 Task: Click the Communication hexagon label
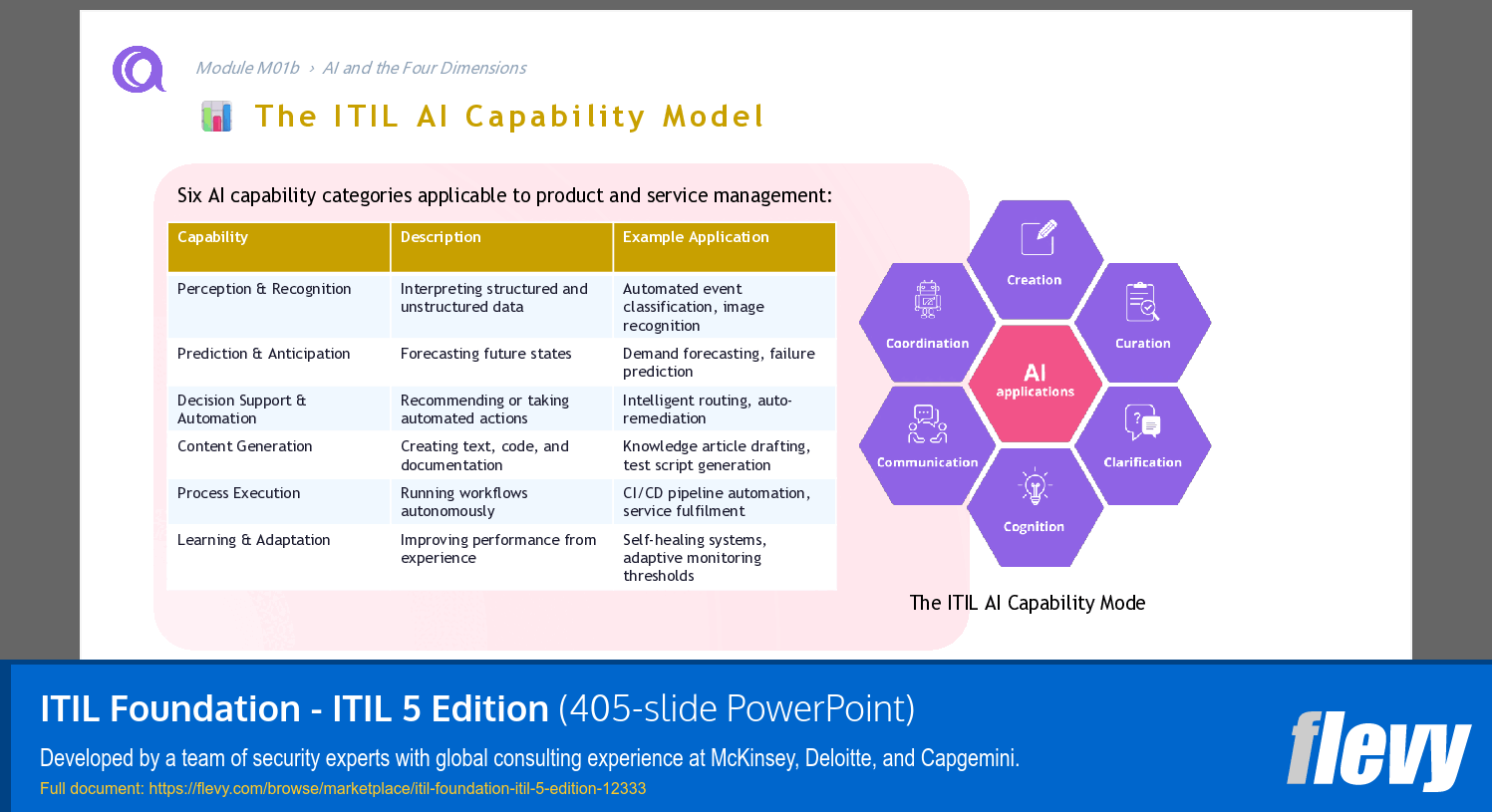coord(928,462)
